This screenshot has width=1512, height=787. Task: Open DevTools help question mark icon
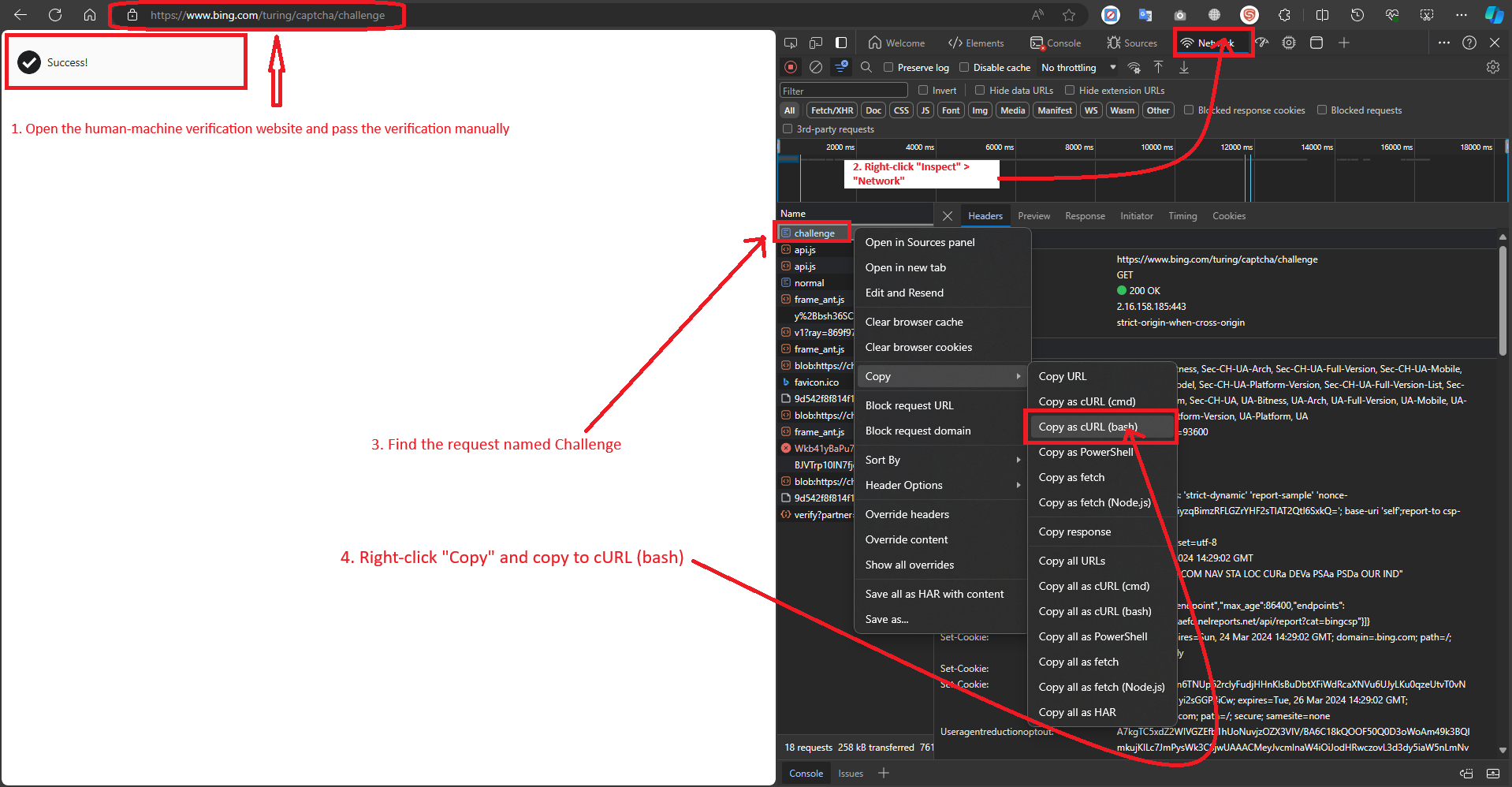(x=1469, y=43)
